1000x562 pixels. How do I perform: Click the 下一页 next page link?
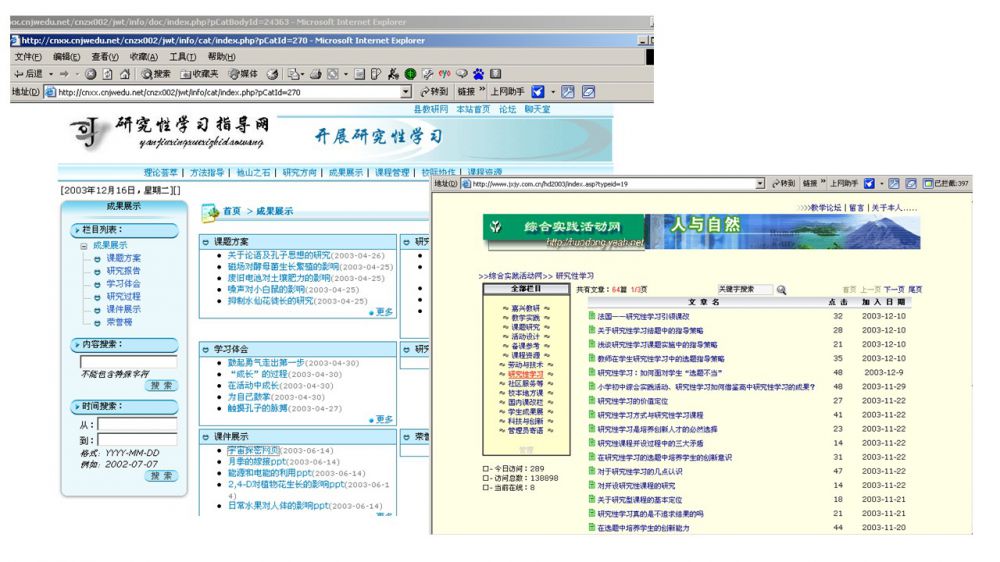pyautogui.click(x=894, y=289)
